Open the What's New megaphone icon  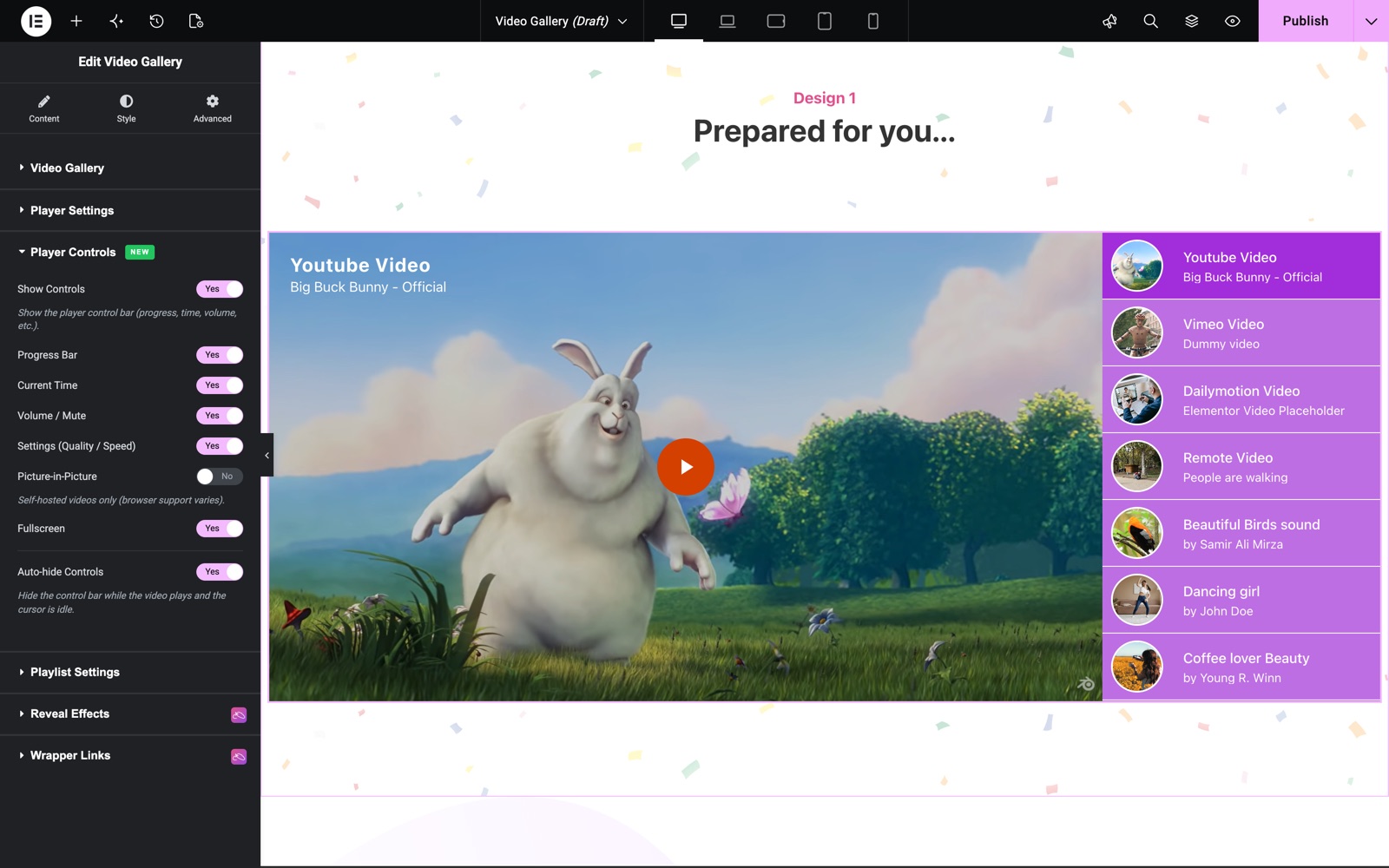(1109, 21)
